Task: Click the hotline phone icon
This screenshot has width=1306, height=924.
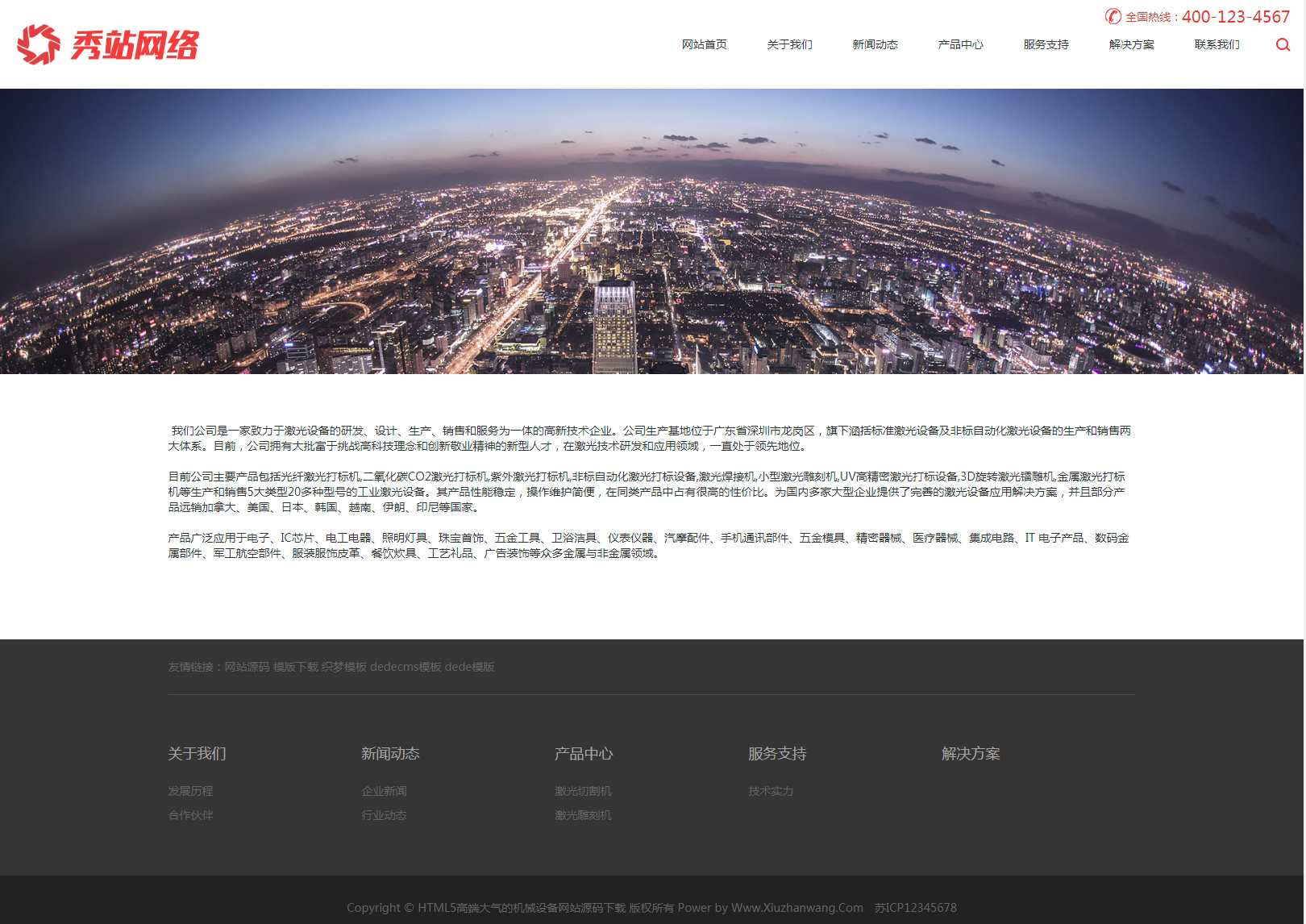Action: pos(1113,16)
